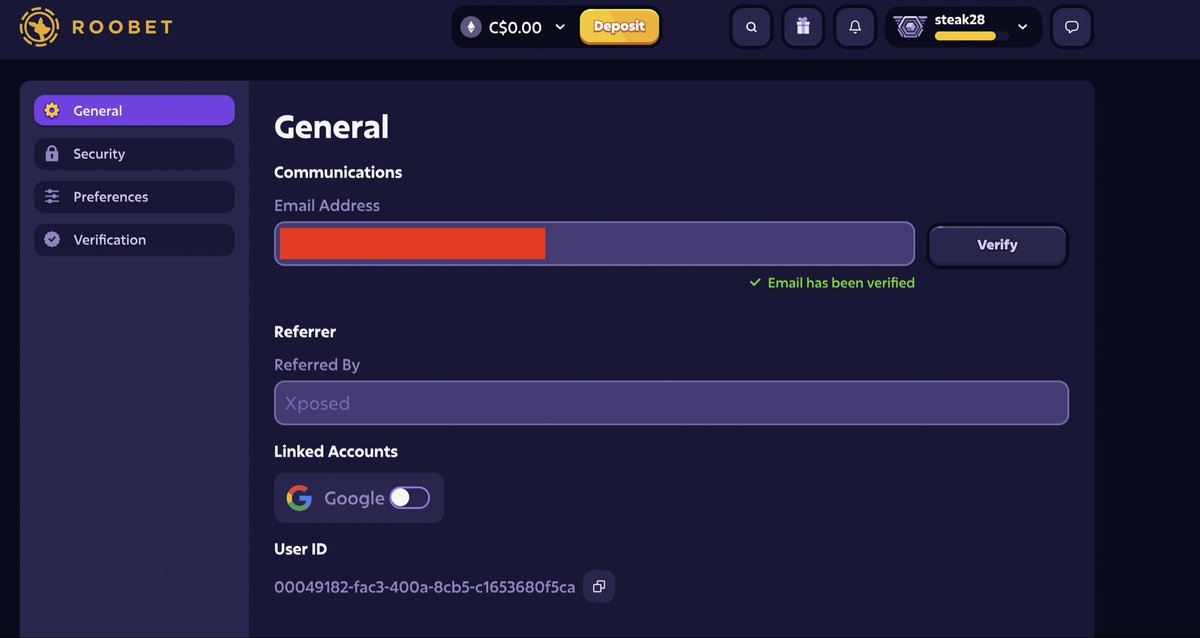Click the Verify email button
The height and width of the screenshot is (638, 1200).
click(x=997, y=245)
